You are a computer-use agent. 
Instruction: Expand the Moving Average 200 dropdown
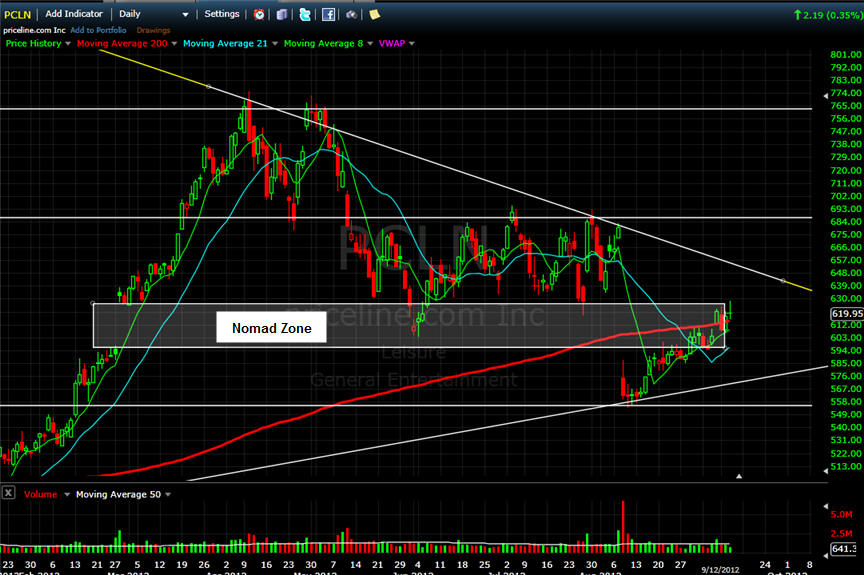(x=174, y=44)
